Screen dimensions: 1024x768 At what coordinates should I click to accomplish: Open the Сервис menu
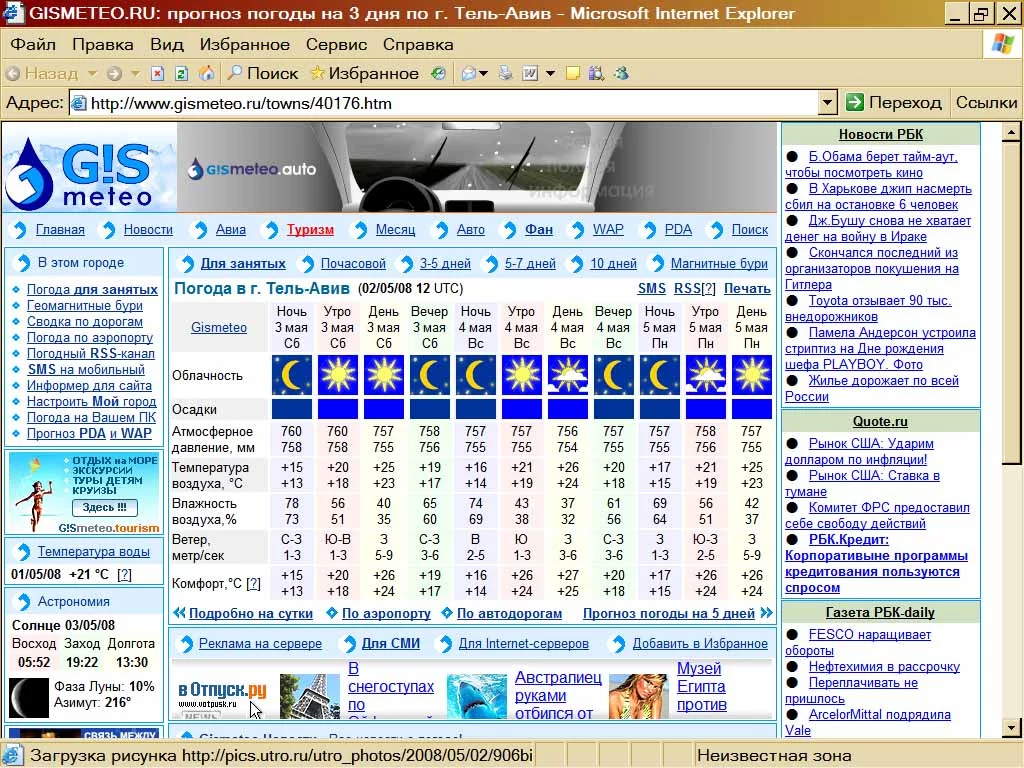click(x=336, y=44)
